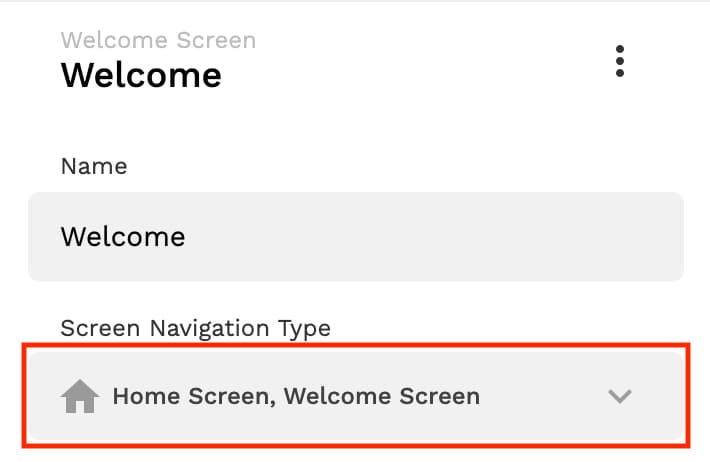Click the bold Welcome heading
Image resolution: width=710 pixels, height=462 pixels.
coord(141,75)
